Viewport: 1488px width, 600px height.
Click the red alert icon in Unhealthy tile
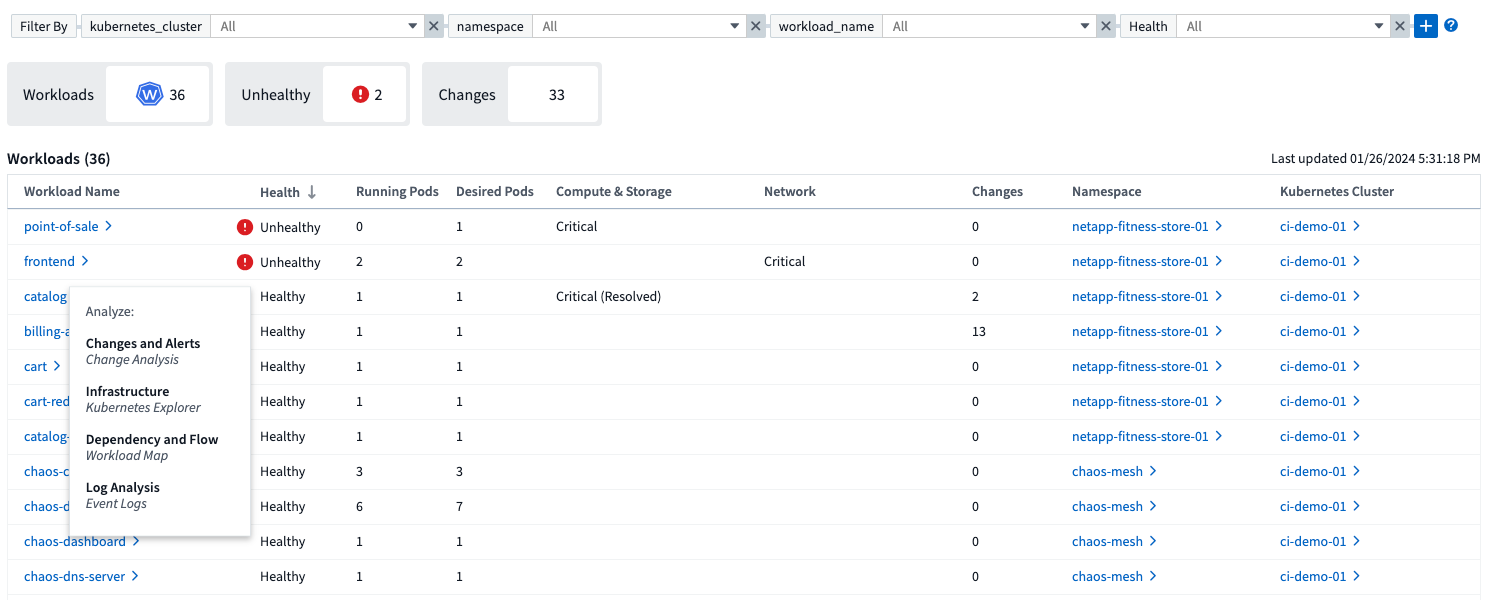[360, 95]
